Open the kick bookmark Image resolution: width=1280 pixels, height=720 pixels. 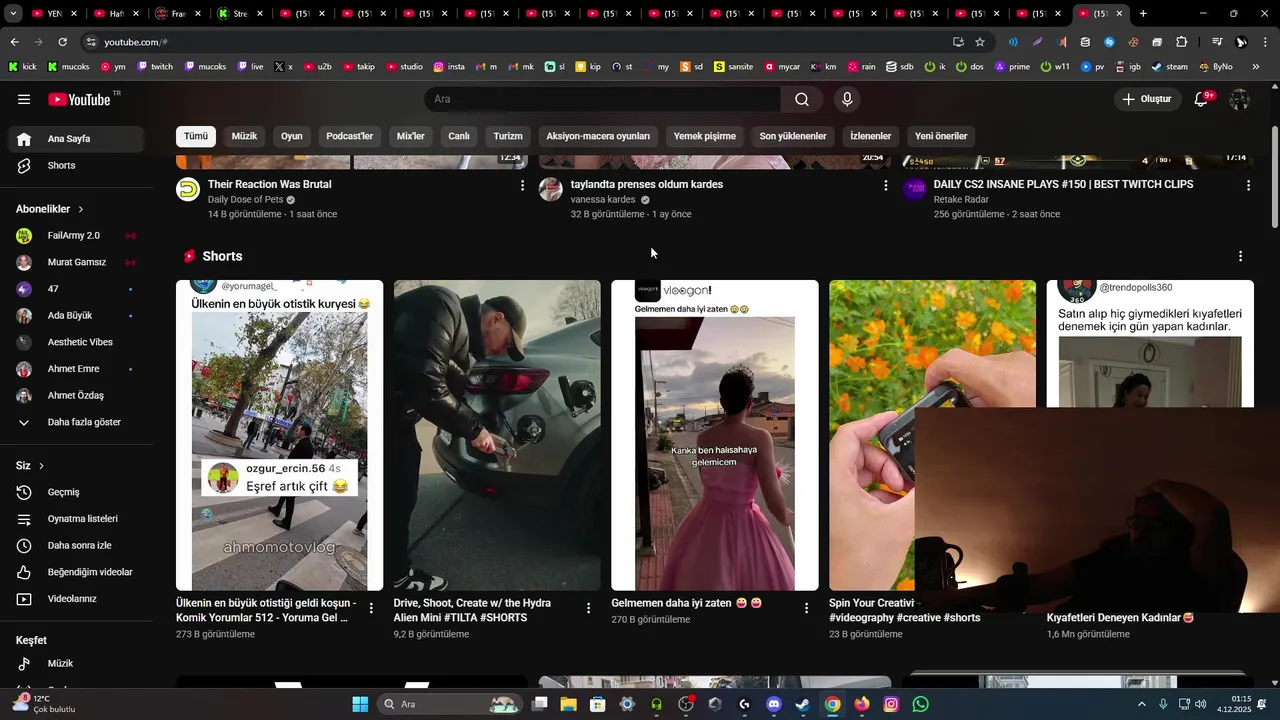tap(22, 67)
